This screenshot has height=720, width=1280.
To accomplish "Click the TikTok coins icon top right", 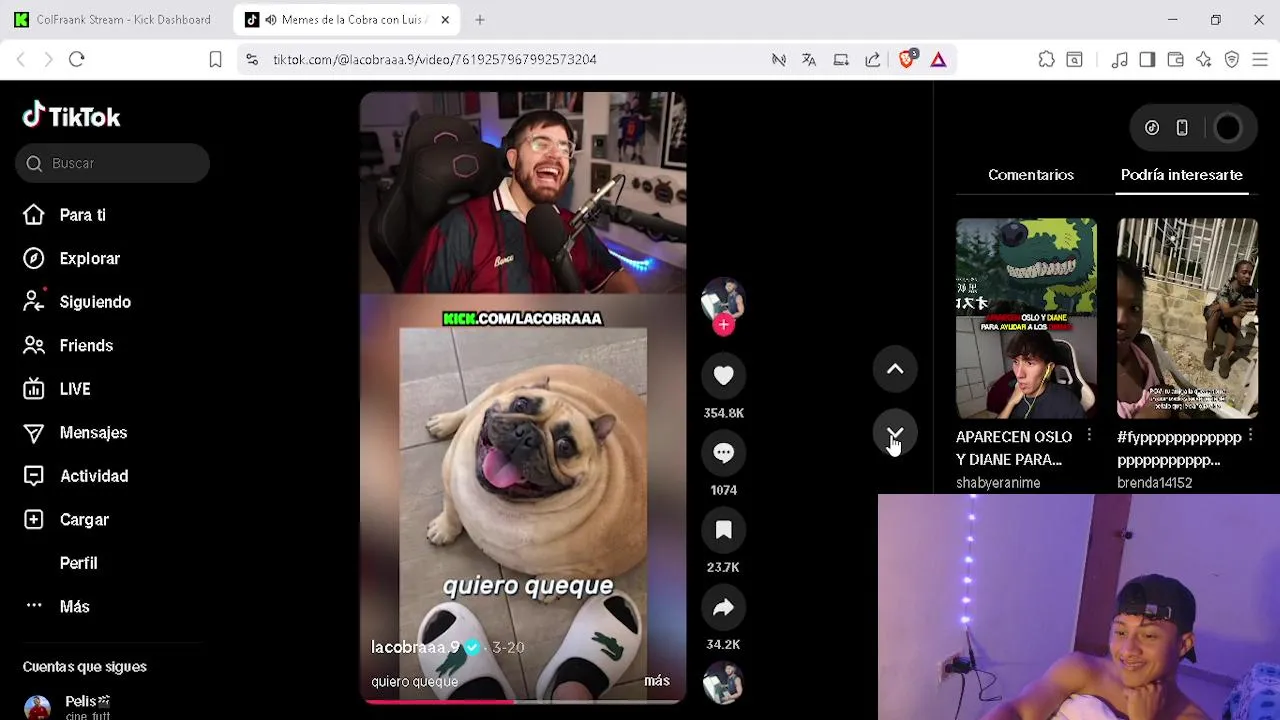I will point(1152,128).
